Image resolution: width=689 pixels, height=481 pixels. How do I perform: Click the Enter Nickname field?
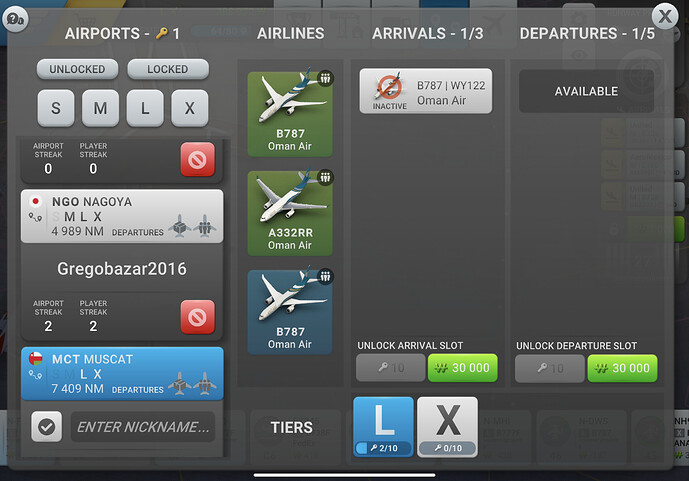click(143, 427)
